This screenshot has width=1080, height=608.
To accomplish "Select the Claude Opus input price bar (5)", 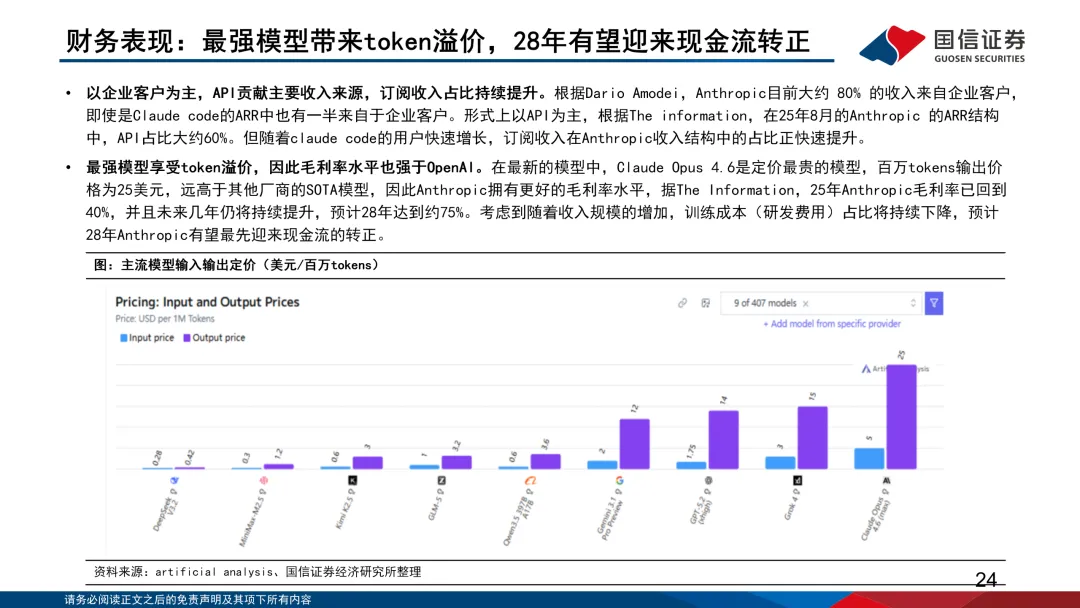I will (869, 459).
